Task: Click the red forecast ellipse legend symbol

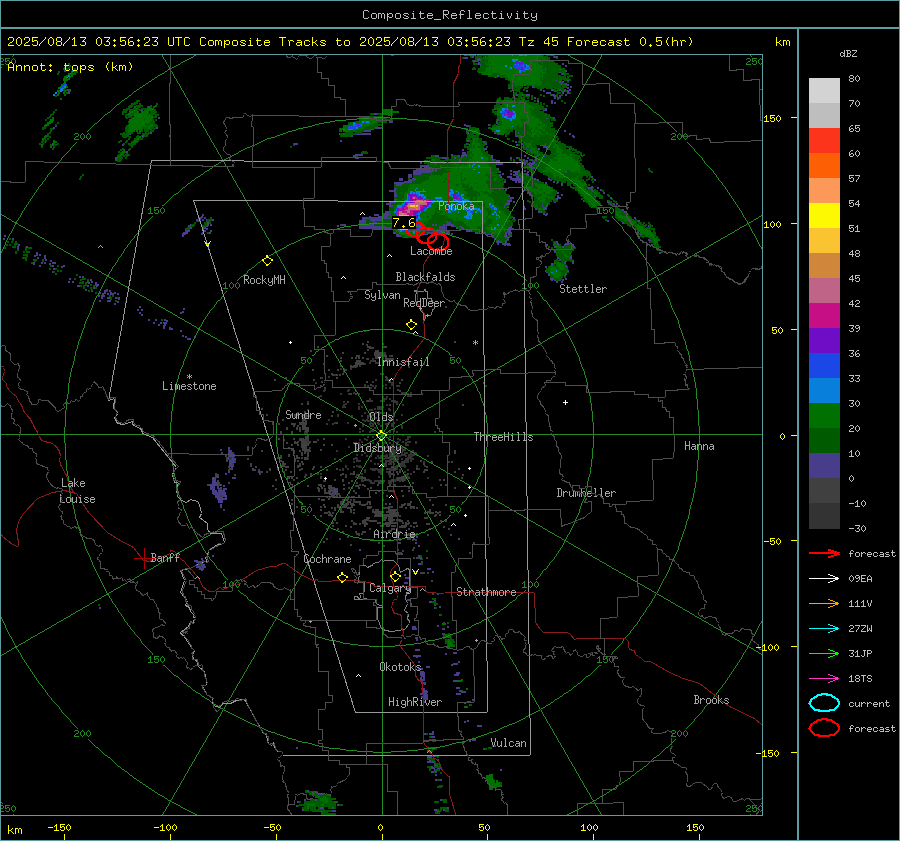Action: (824, 728)
